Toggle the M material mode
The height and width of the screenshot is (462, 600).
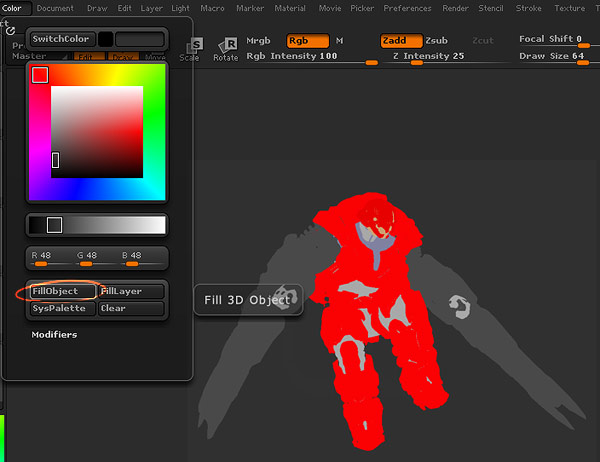click(x=340, y=41)
